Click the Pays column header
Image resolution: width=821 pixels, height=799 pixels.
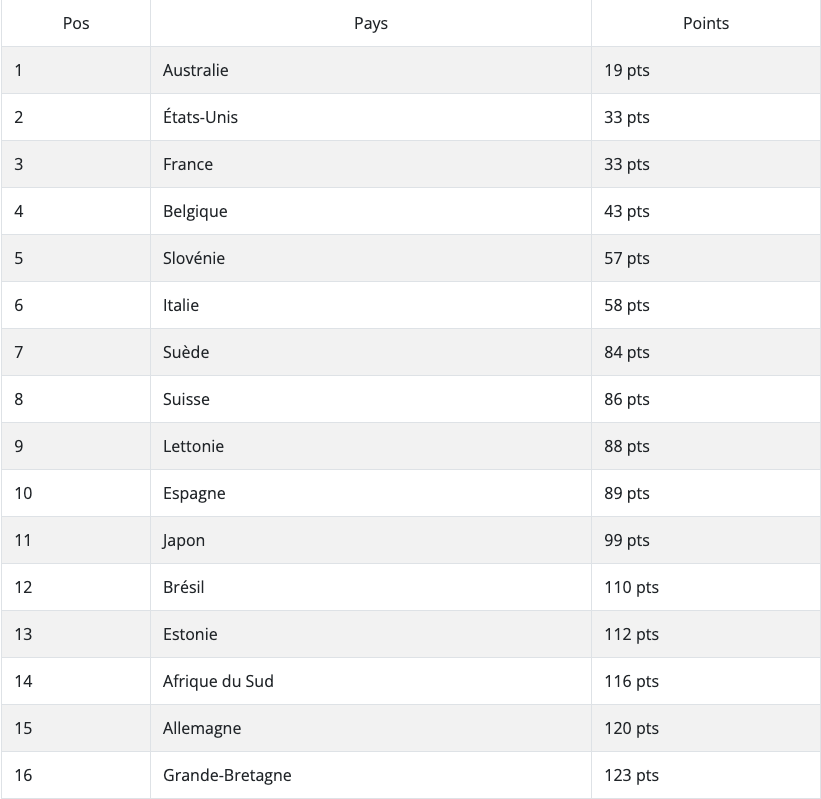371,23
